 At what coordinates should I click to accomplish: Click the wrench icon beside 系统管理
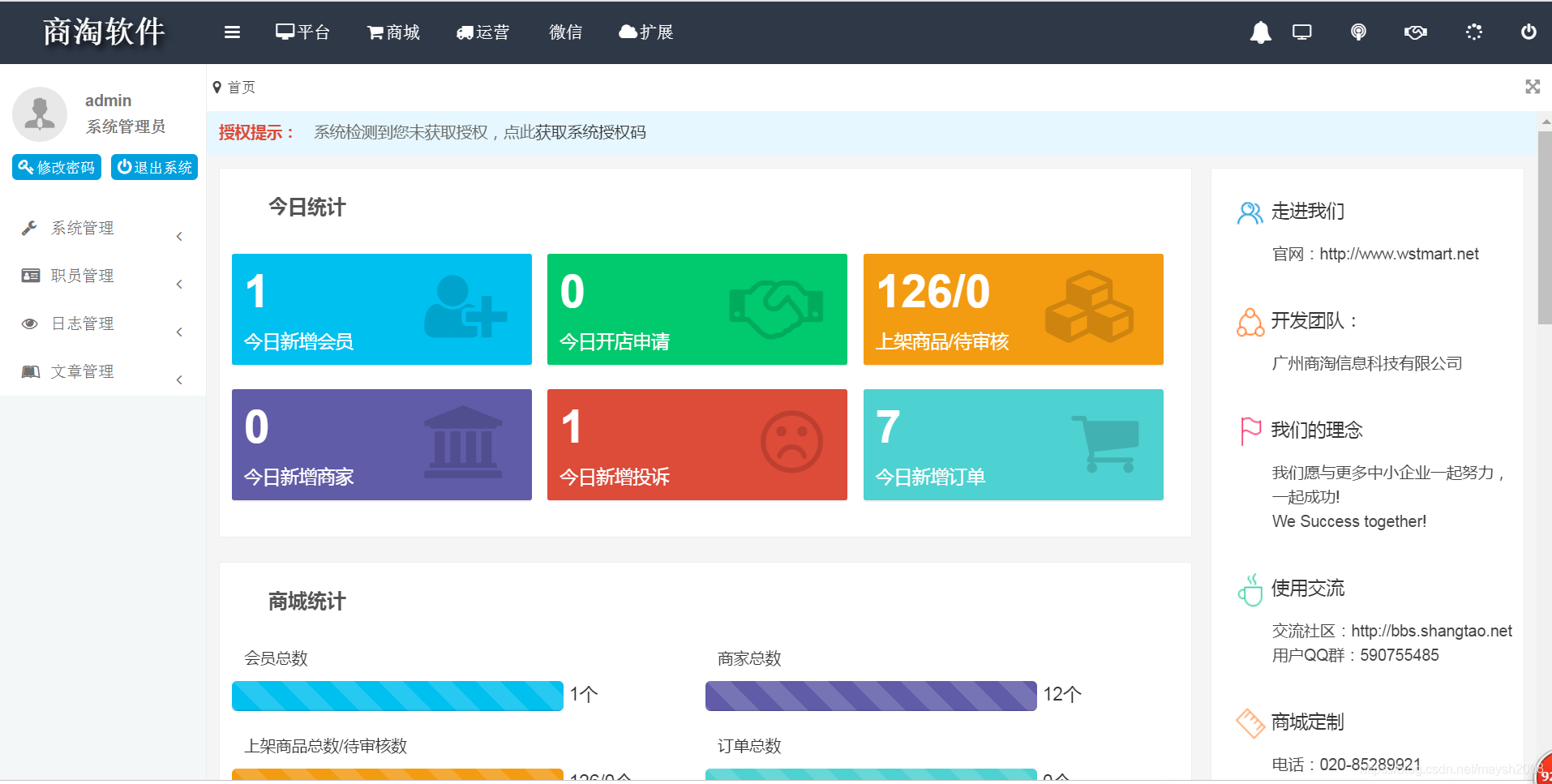(x=29, y=228)
